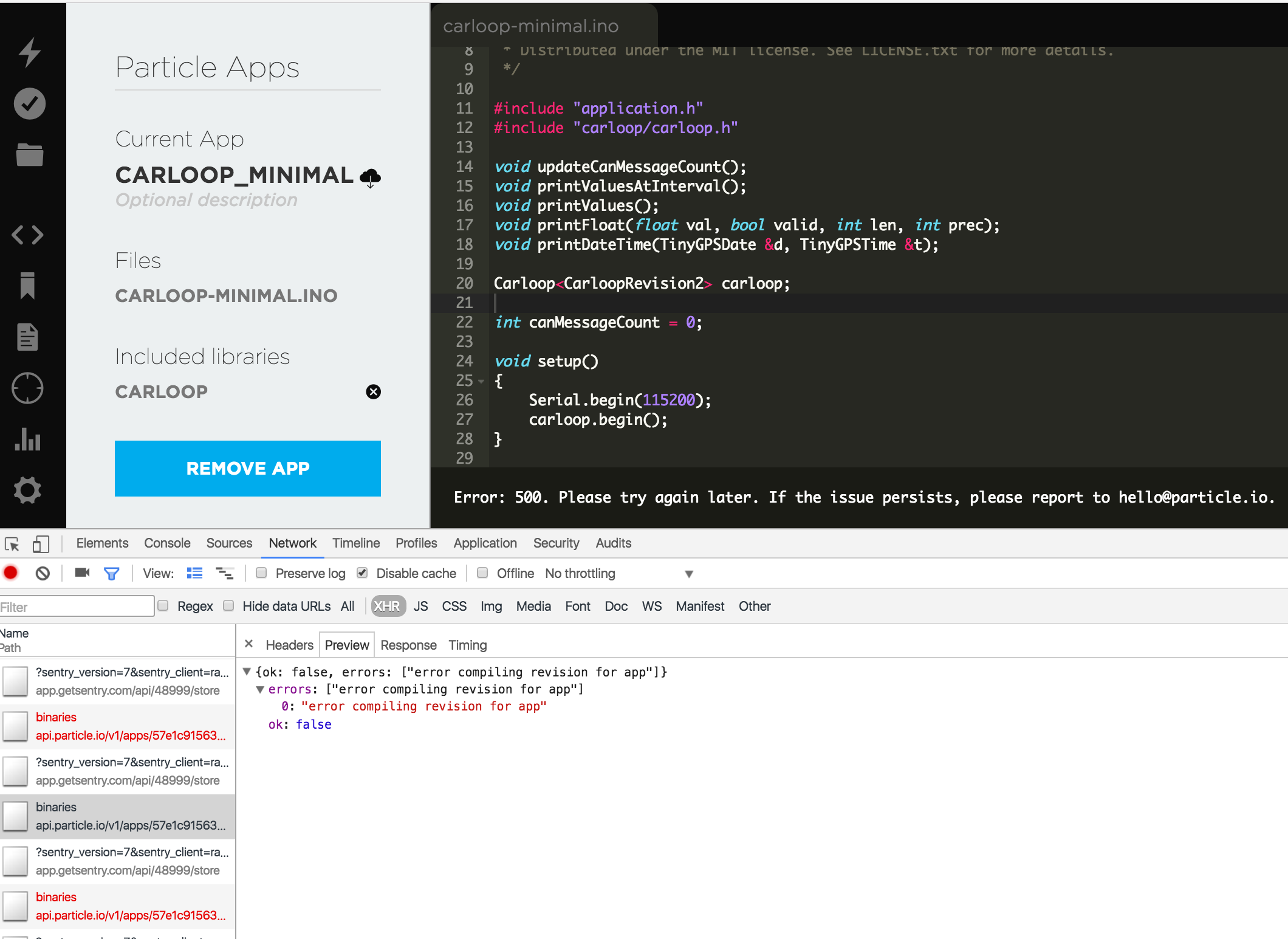Click the network Filter input field
This screenshot has width=1288, height=939.
click(77, 607)
